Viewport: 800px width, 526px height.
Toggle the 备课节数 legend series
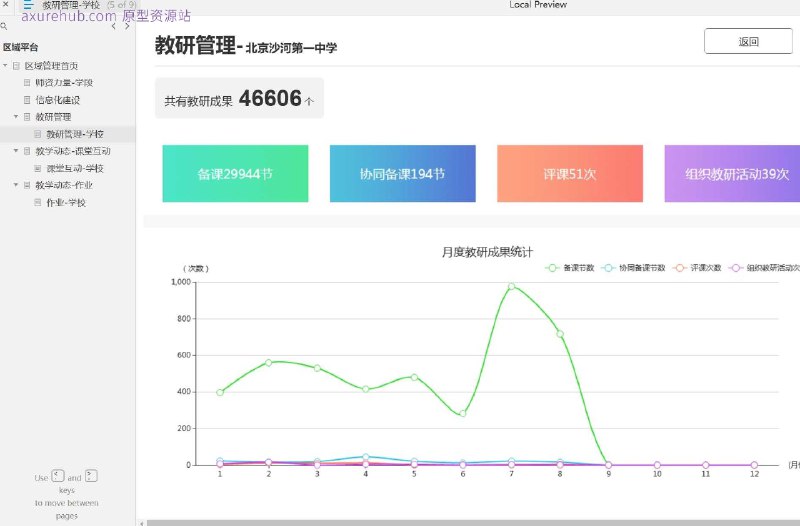coord(570,268)
